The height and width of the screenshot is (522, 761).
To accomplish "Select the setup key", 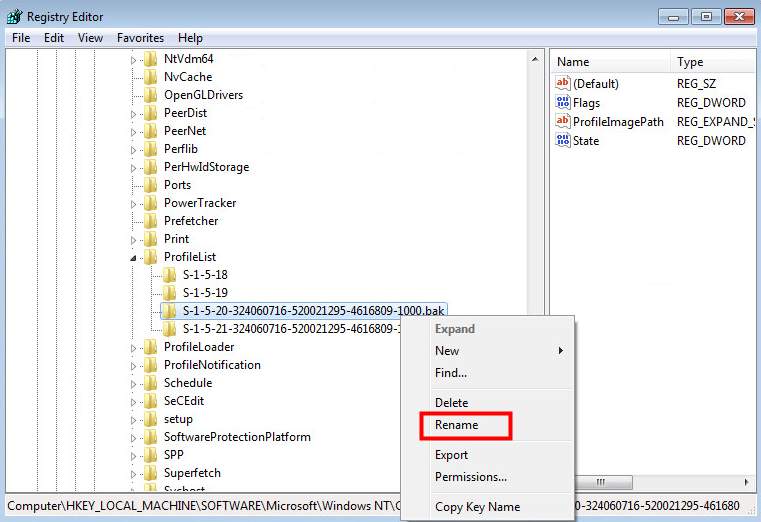I will pyautogui.click(x=178, y=419).
